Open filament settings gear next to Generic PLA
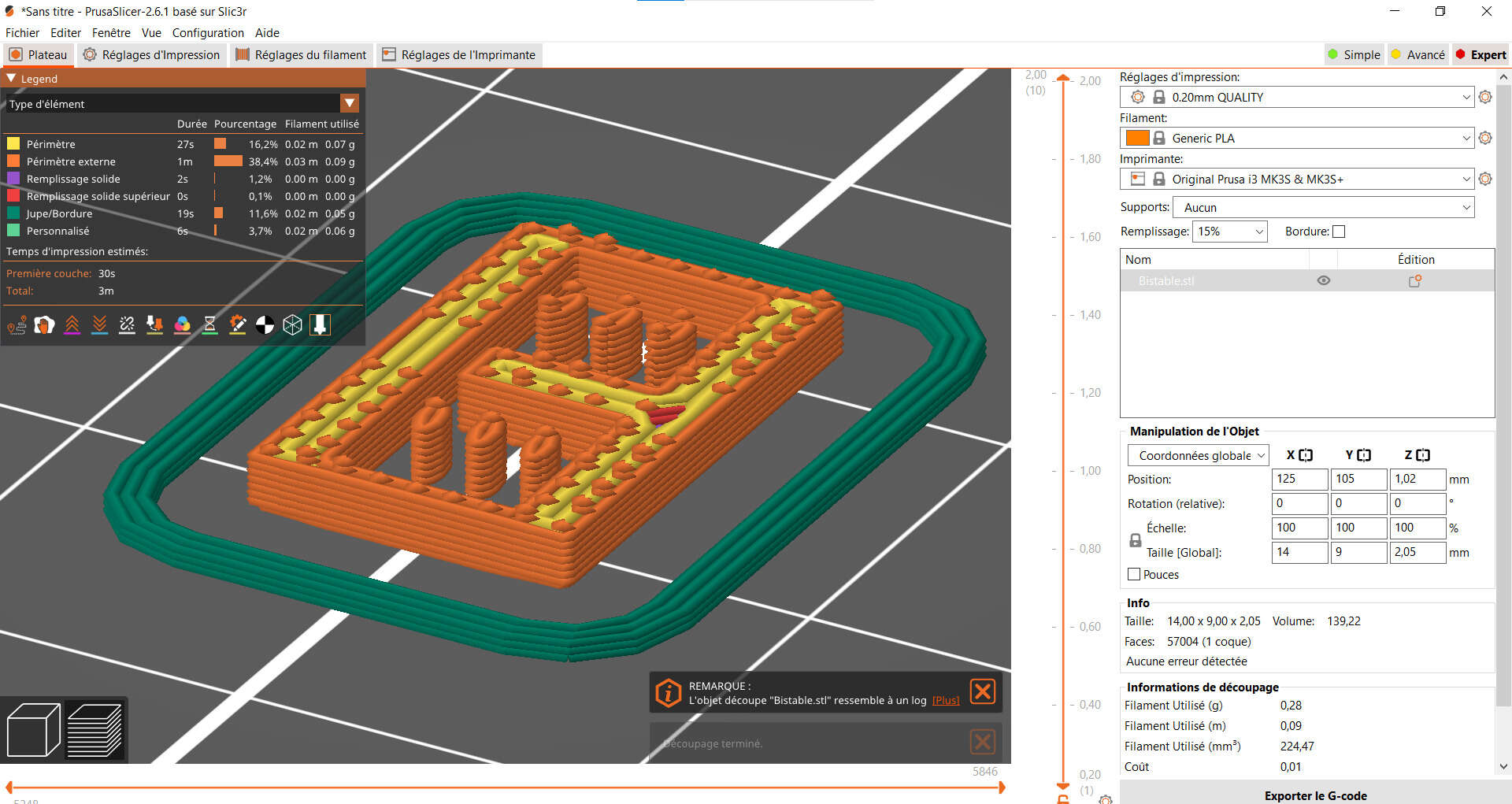Image resolution: width=1512 pixels, height=804 pixels. [x=1485, y=138]
